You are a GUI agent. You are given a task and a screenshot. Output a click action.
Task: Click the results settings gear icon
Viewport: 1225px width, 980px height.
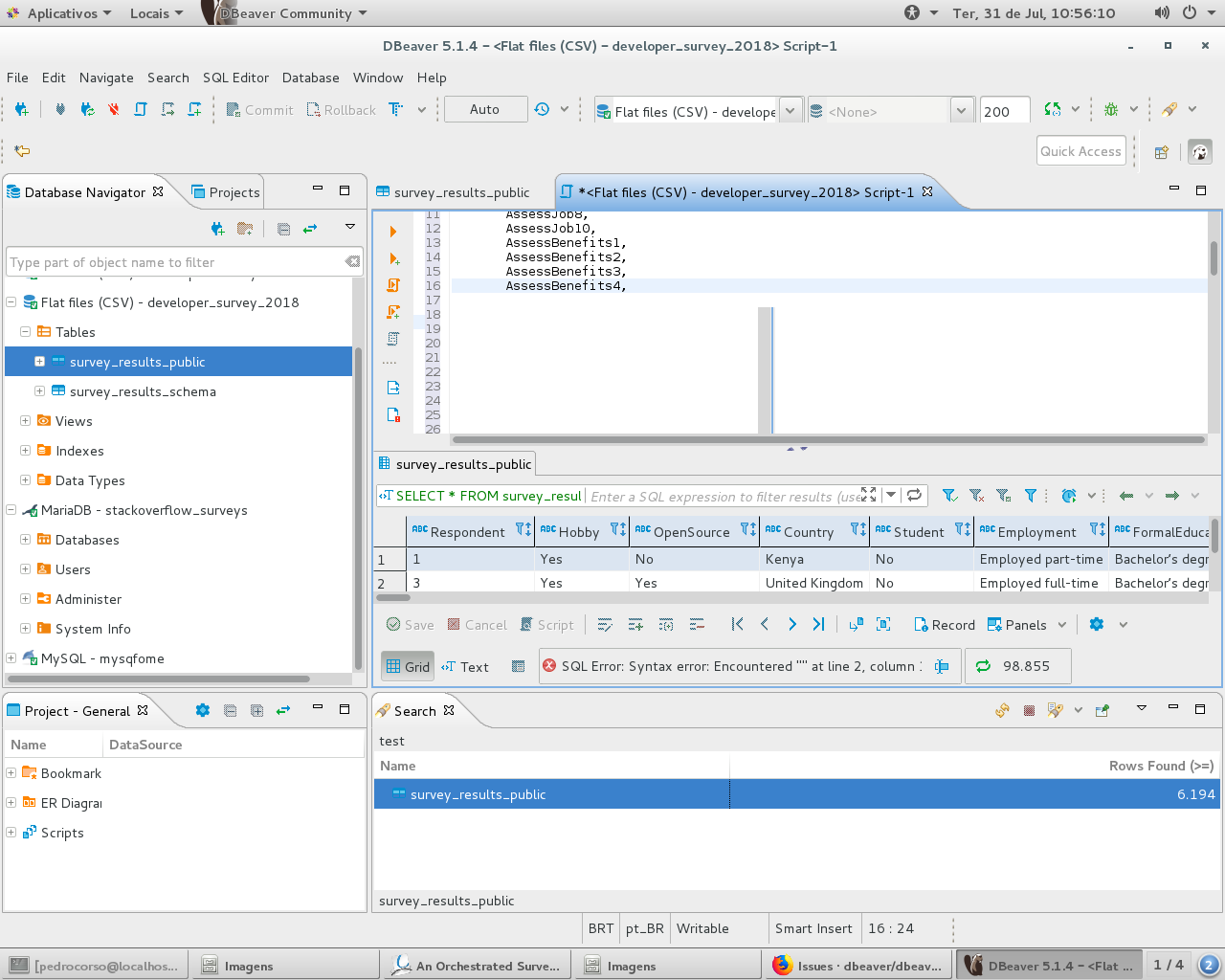1097,624
